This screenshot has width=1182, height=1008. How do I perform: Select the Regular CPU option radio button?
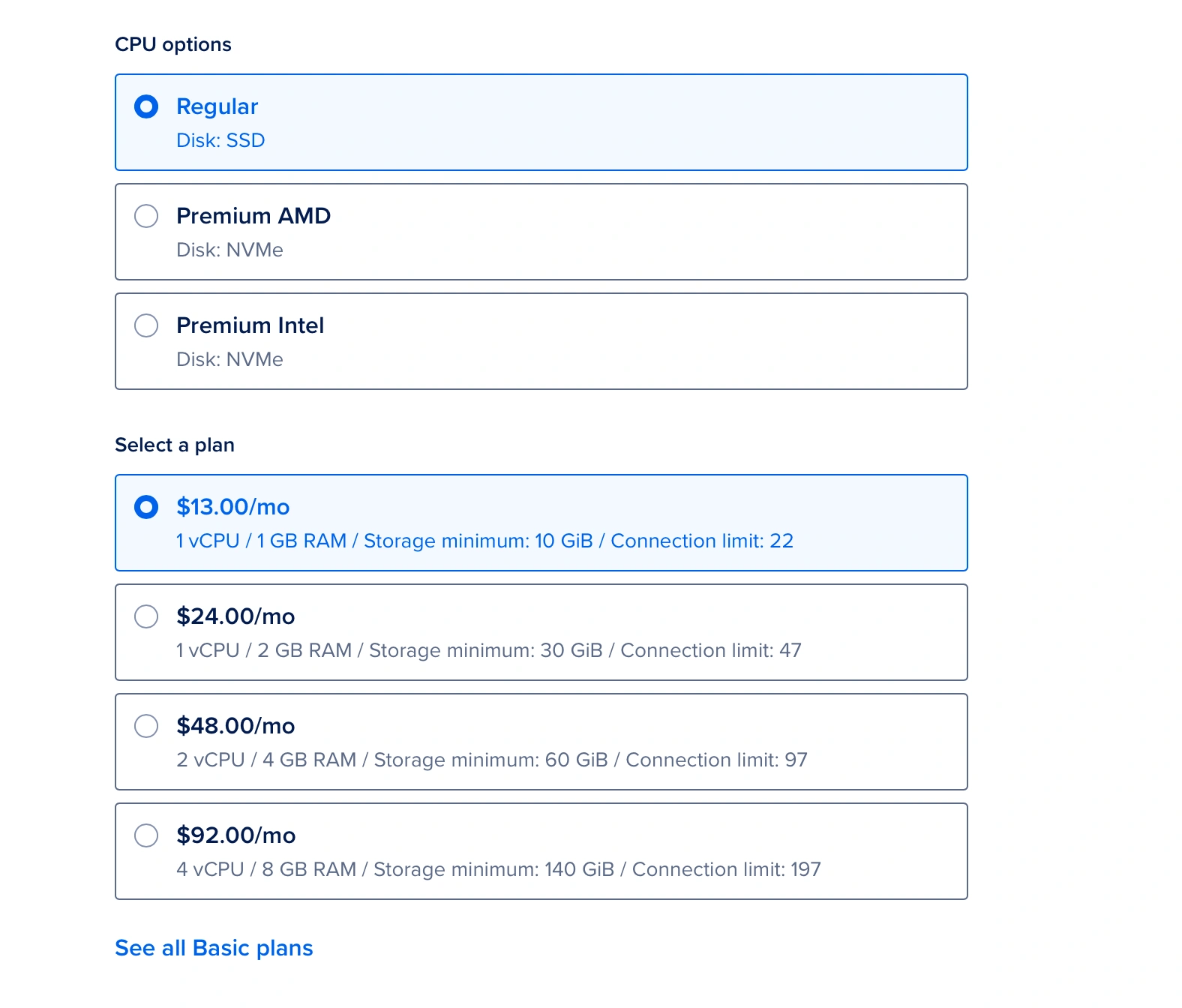click(x=146, y=106)
